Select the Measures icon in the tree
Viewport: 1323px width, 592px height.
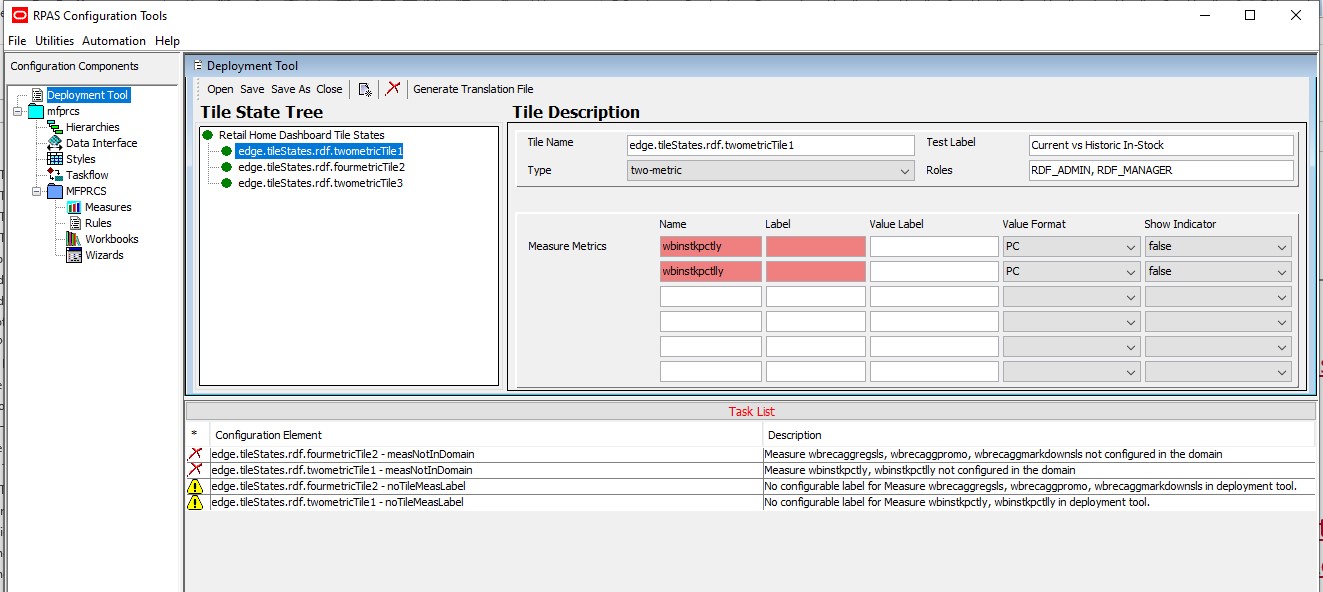[x=74, y=207]
